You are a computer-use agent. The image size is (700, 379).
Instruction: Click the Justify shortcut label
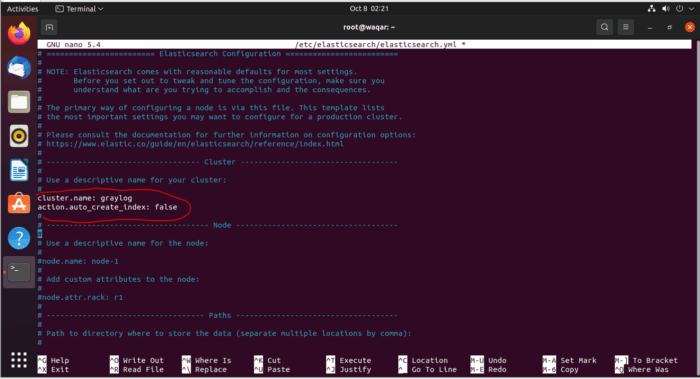[355, 370]
